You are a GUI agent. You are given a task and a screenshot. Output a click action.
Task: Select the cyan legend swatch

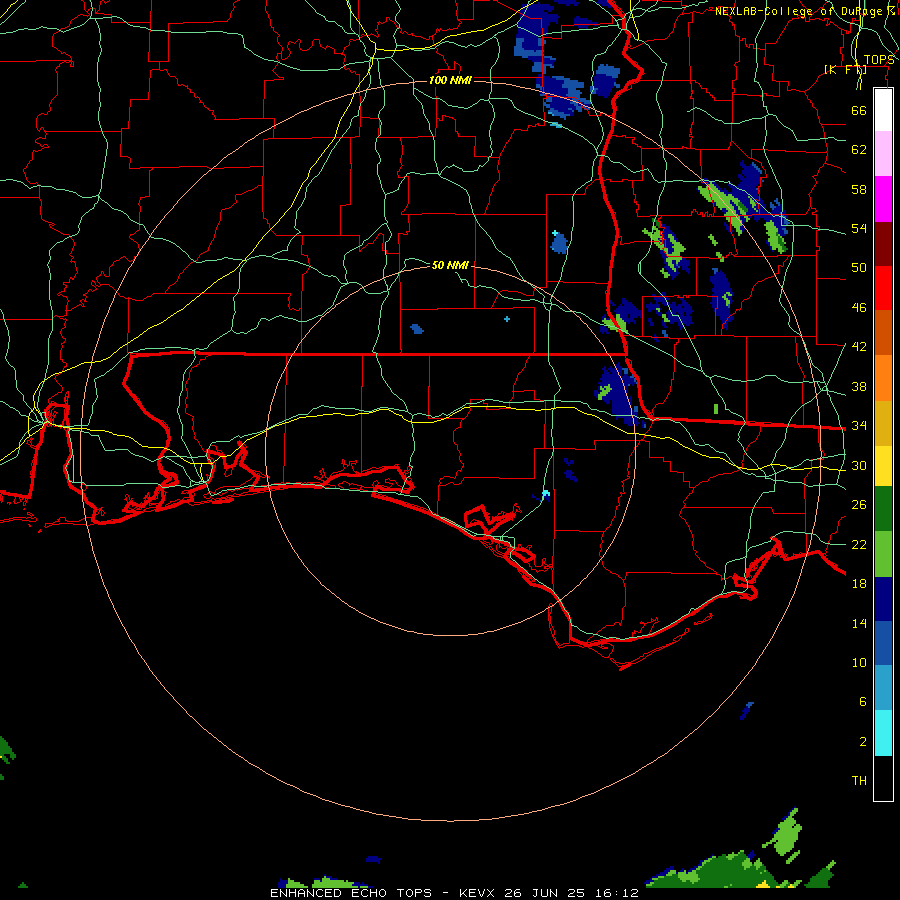point(883,733)
